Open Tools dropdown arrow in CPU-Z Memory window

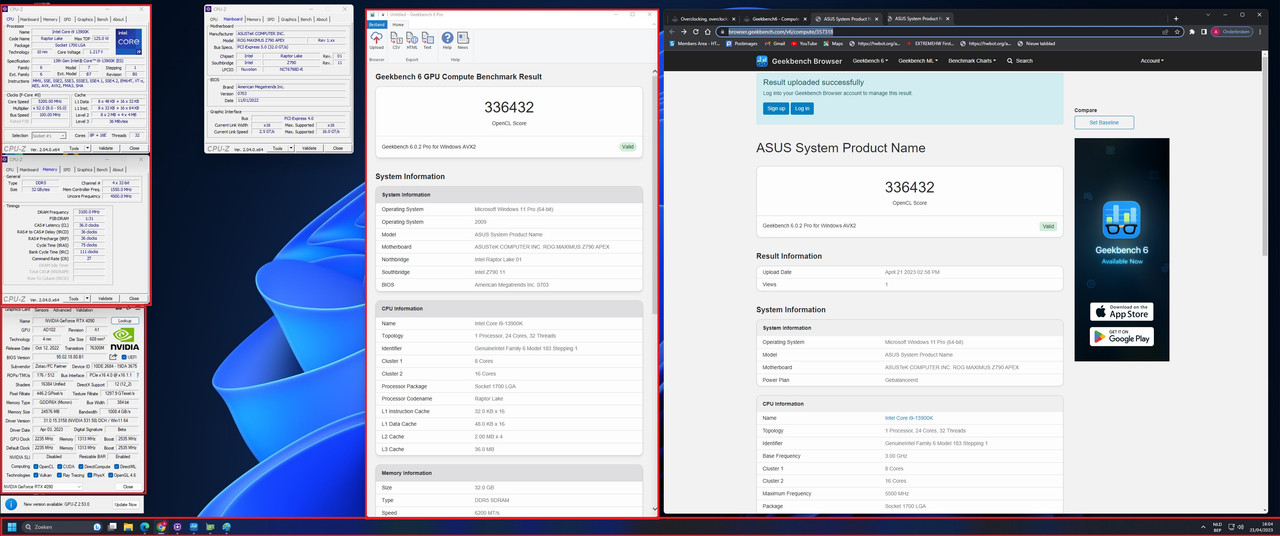pos(87,298)
